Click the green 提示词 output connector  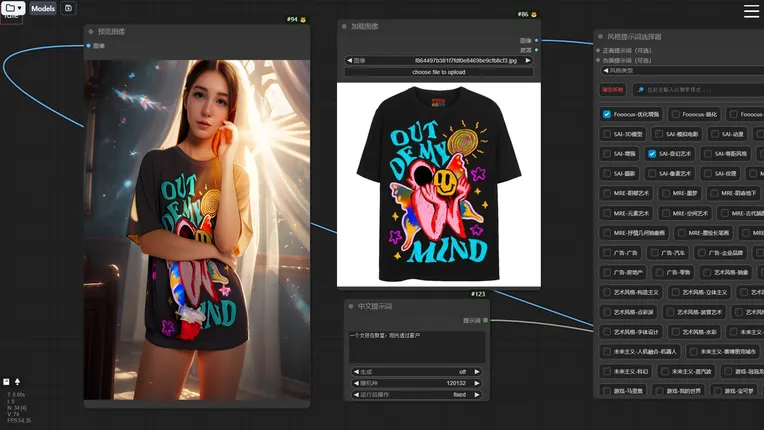point(486,320)
